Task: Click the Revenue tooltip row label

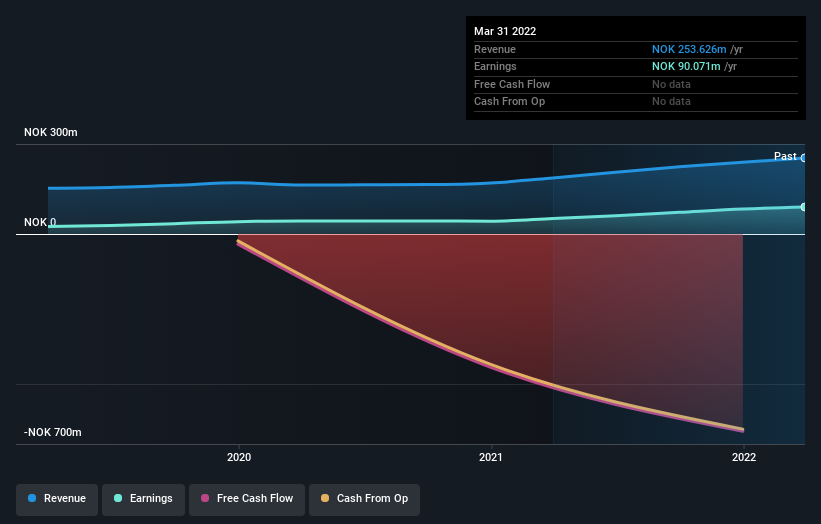Action: 495,49
